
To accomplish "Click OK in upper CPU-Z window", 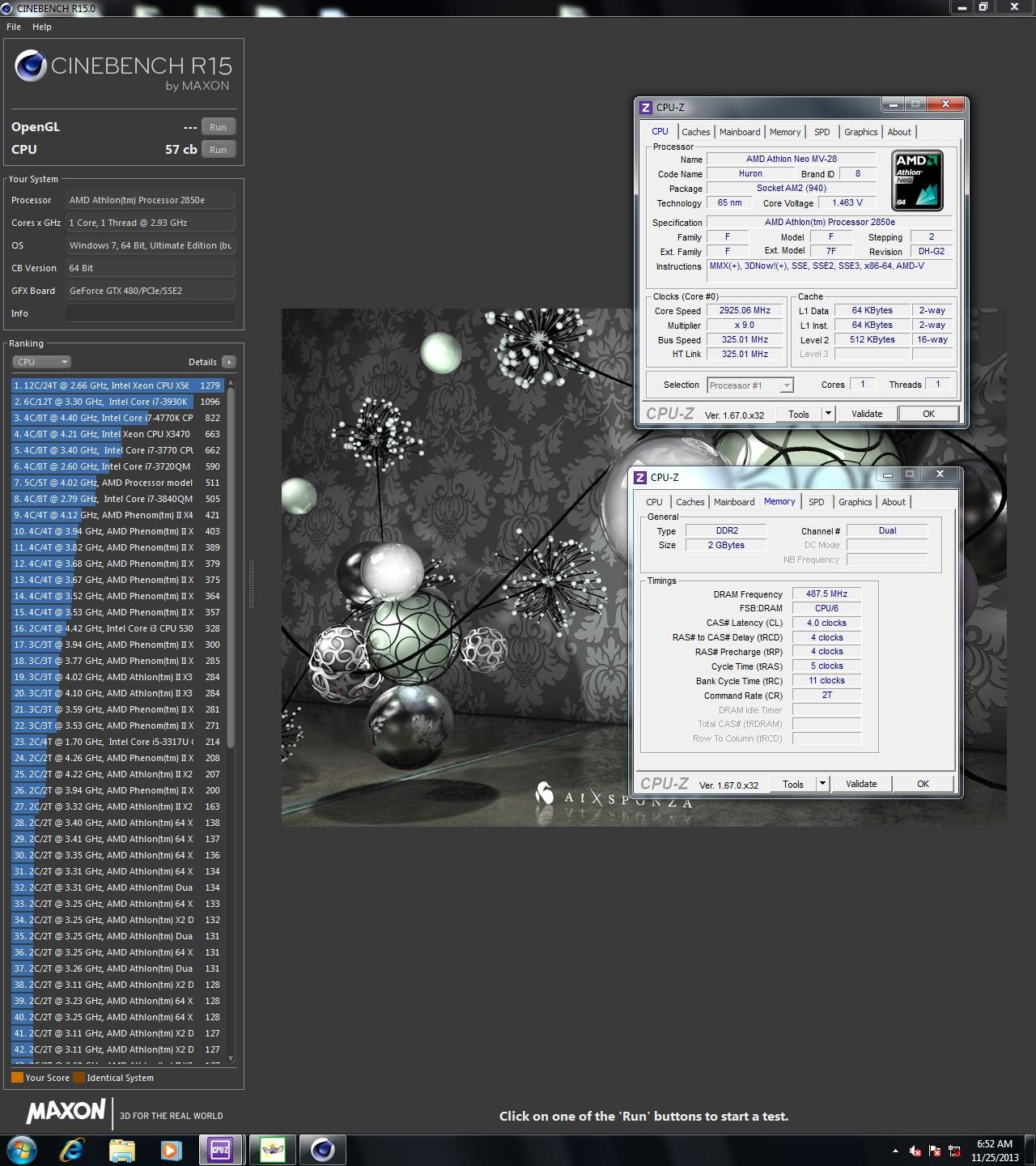I will coord(928,414).
